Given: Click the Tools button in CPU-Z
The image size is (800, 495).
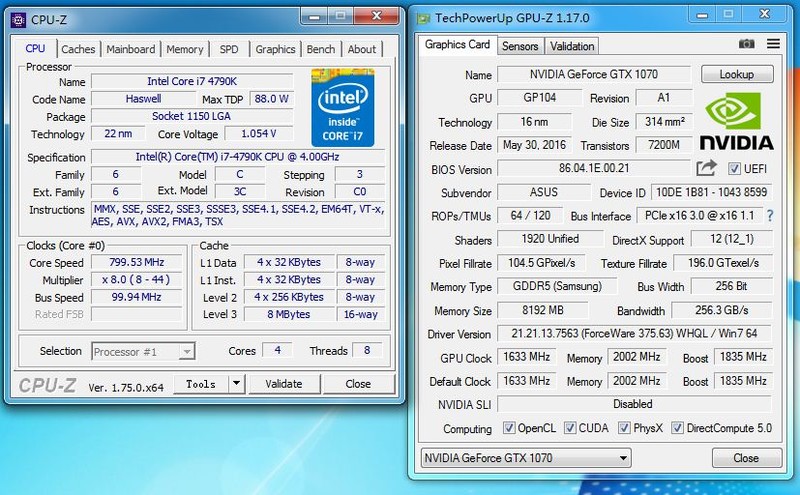Looking at the screenshot, I should click(x=201, y=384).
